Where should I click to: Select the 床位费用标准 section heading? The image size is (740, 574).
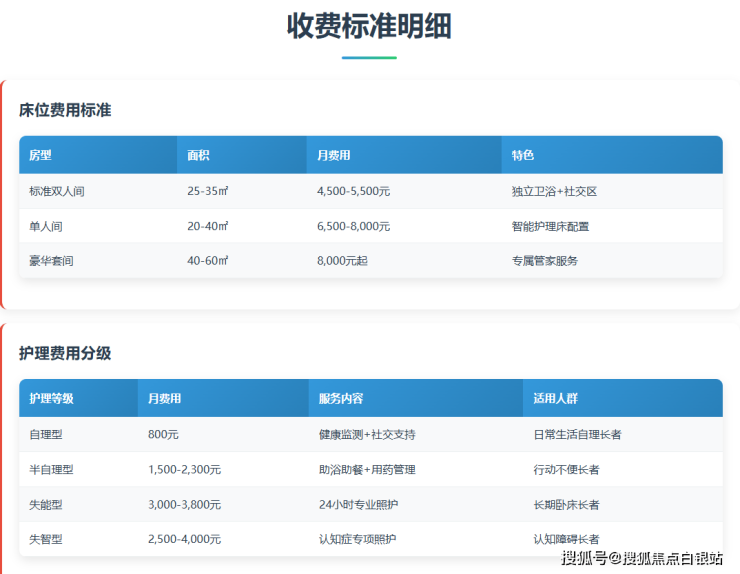pyautogui.click(x=65, y=110)
